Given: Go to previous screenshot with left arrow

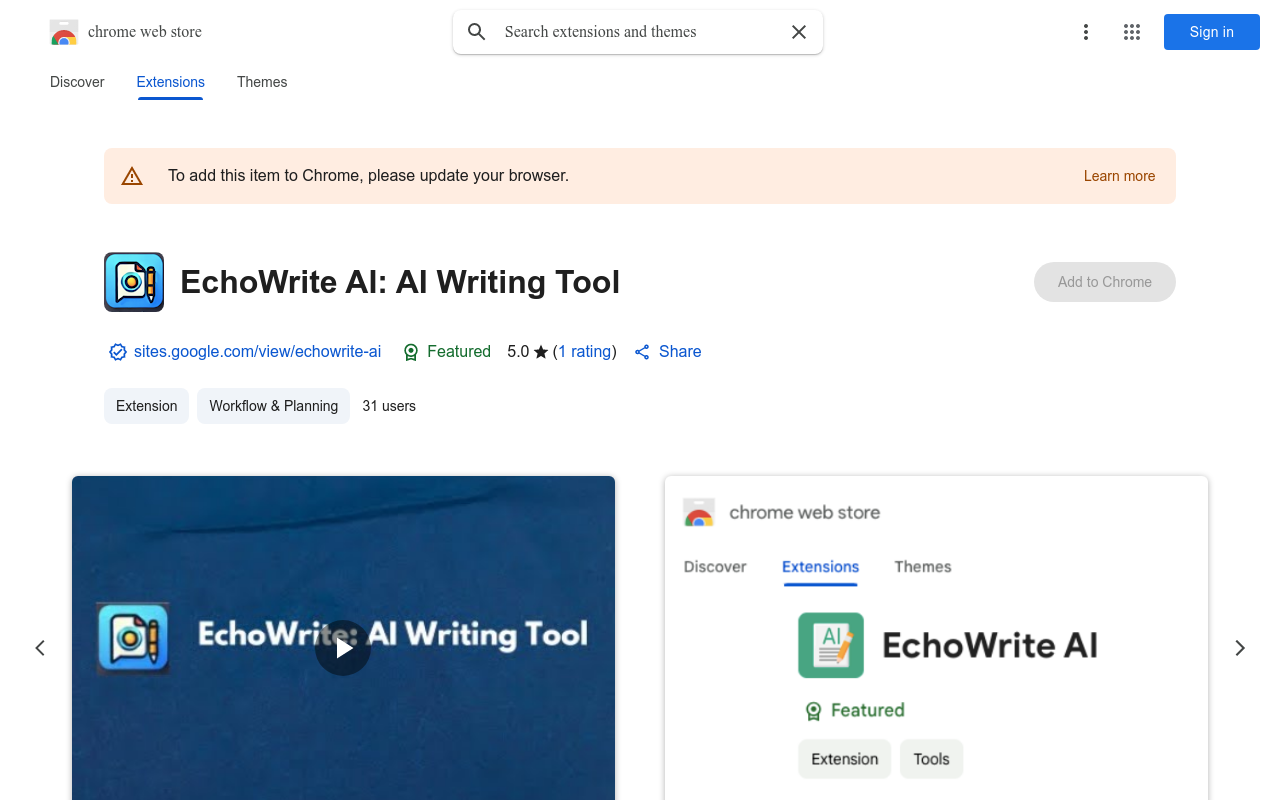Looking at the screenshot, I should [x=40, y=648].
